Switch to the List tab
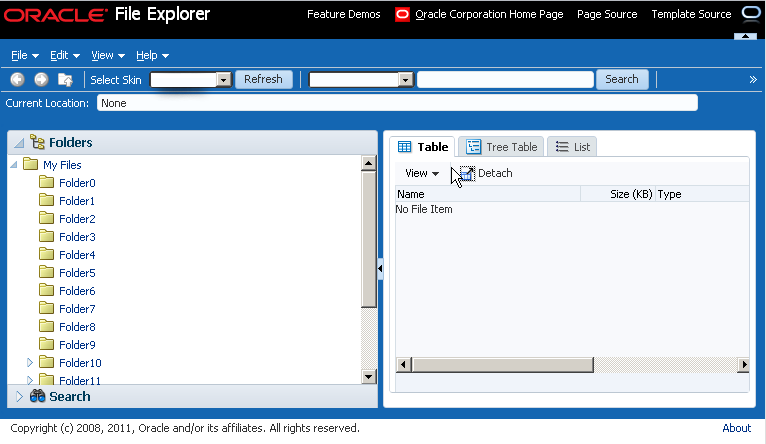This screenshot has width=766, height=444. click(572, 147)
